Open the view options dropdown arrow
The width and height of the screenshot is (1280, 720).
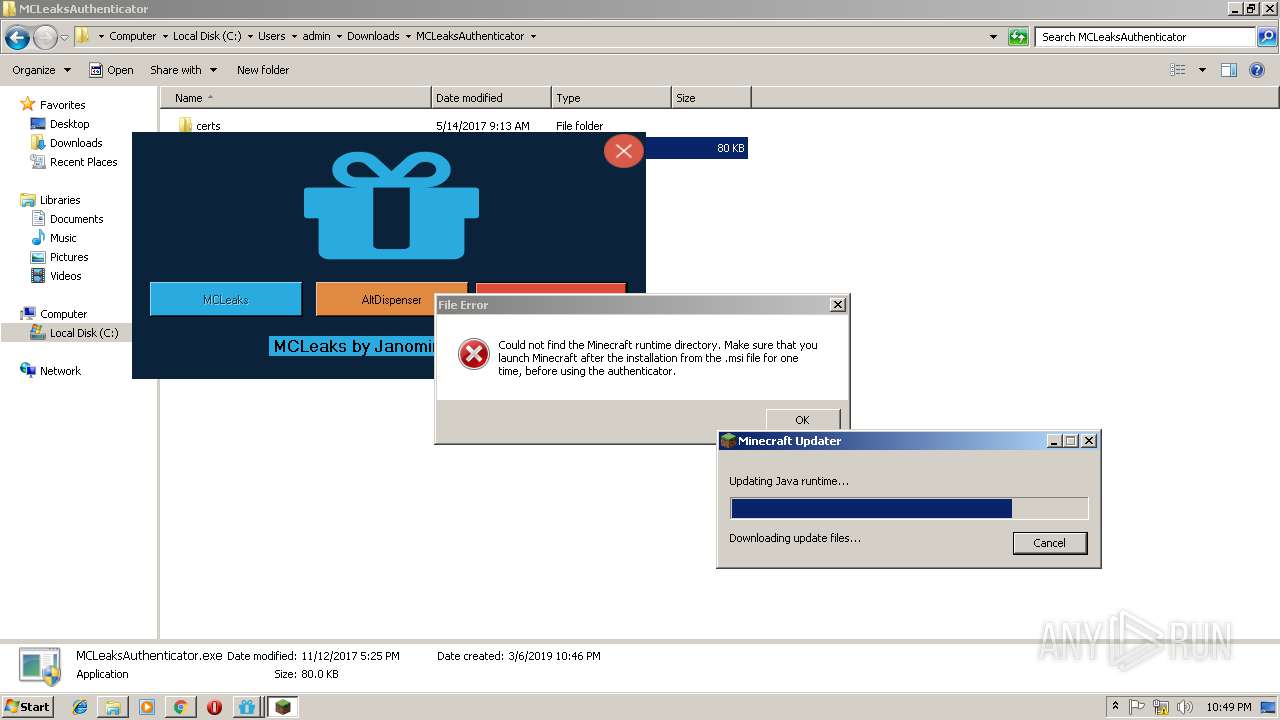coord(1202,70)
